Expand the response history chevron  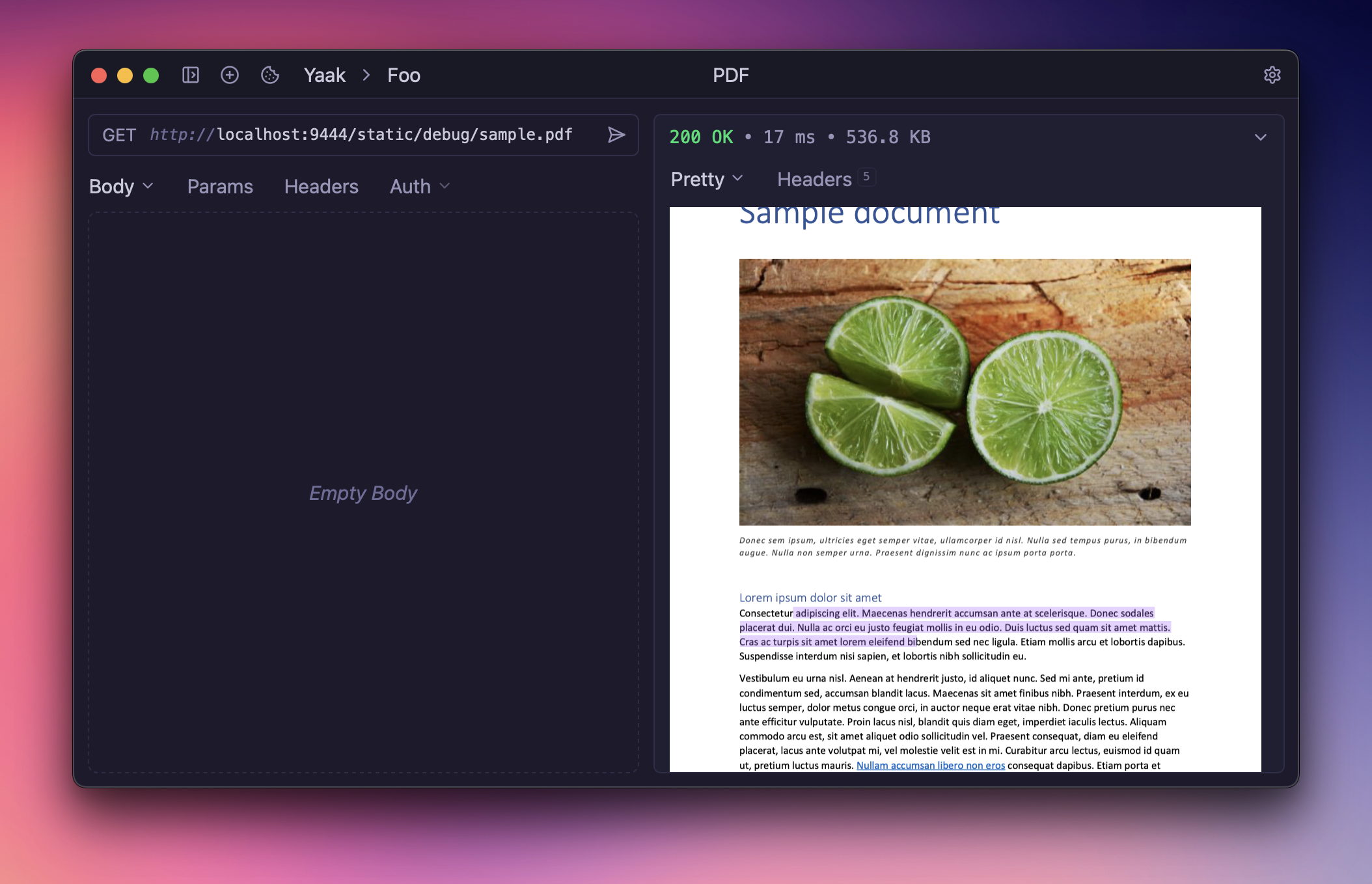pos(1260,137)
